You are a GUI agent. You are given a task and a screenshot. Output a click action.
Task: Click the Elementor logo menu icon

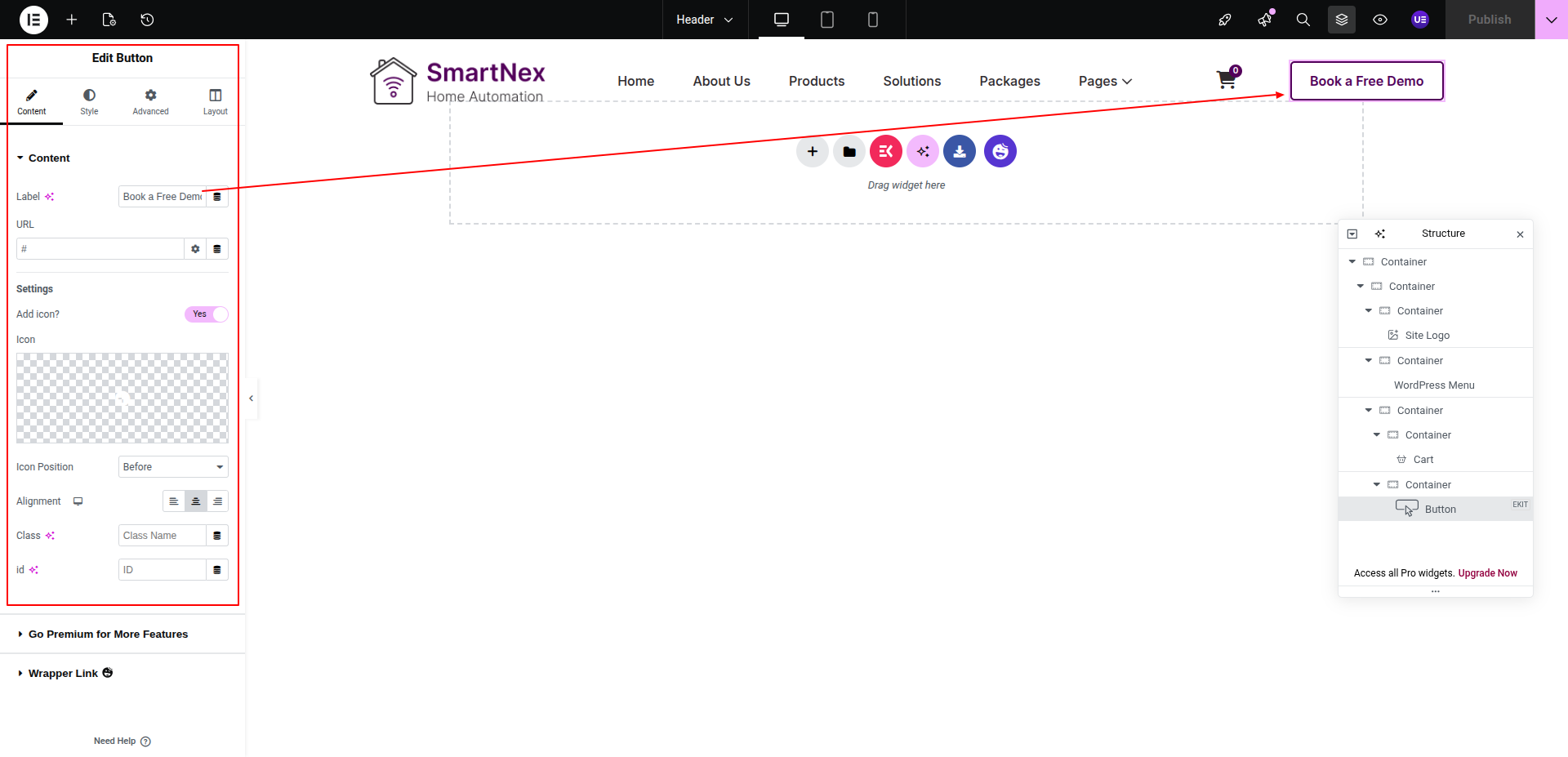click(33, 20)
